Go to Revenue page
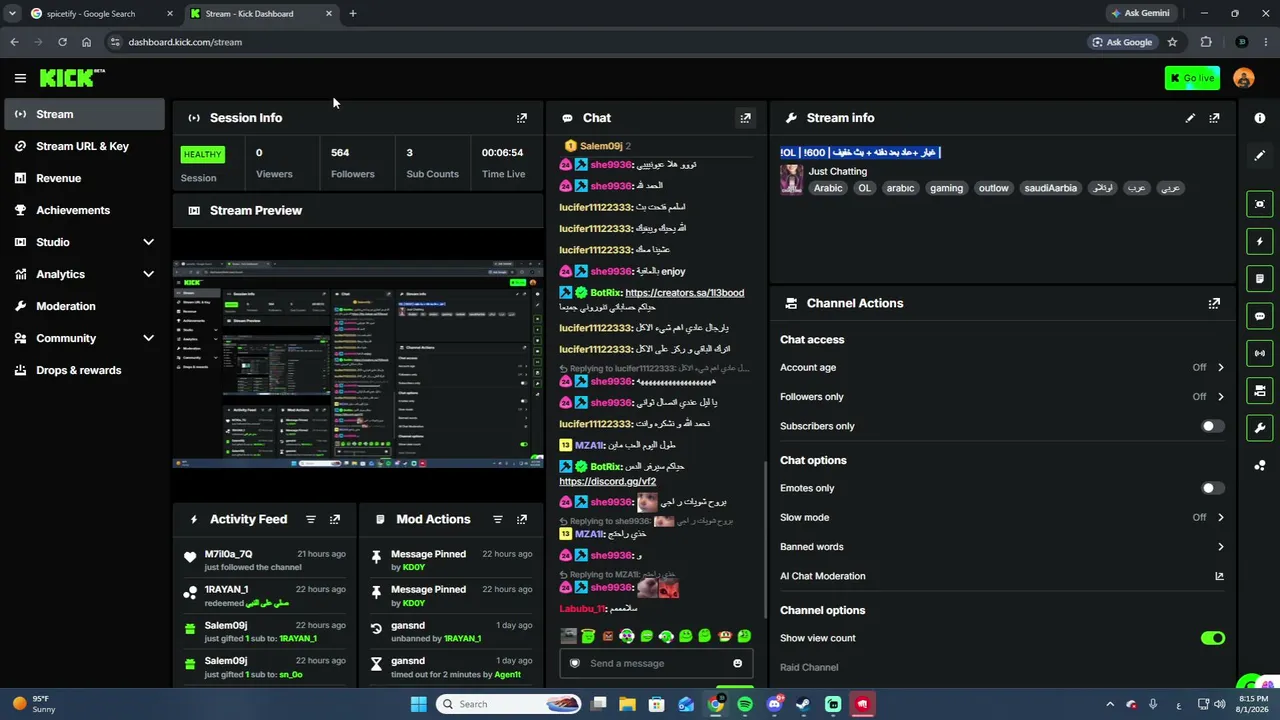The height and width of the screenshot is (720, 1280). point(85,178)
